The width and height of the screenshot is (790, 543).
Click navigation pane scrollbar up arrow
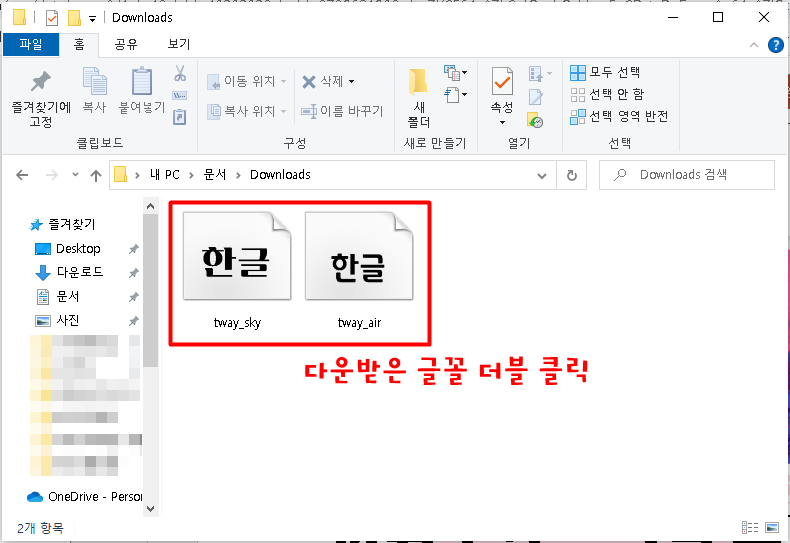tap(150, 206)
